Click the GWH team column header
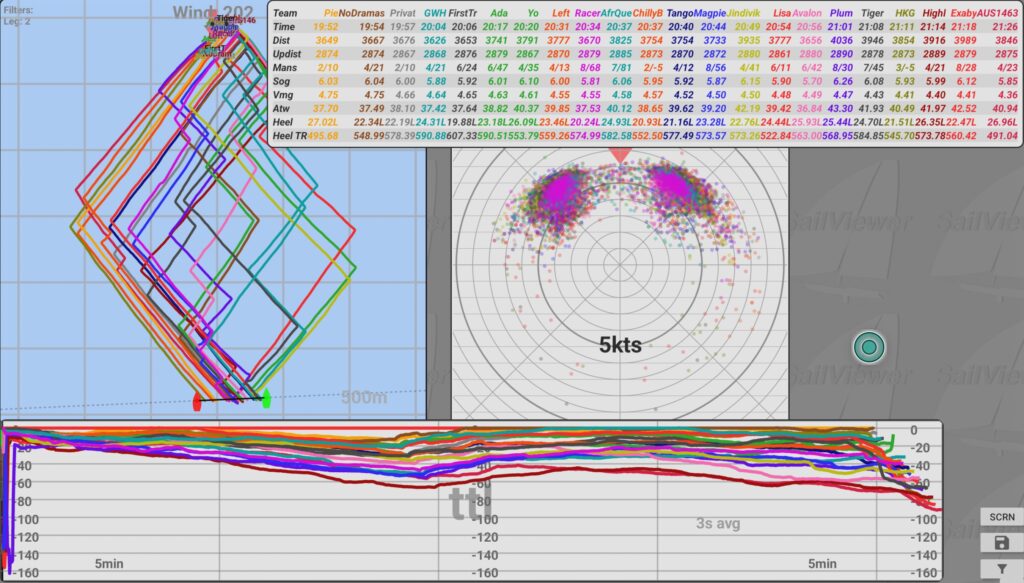Screen dimensions: 1024x583 (x=435, y=13)
